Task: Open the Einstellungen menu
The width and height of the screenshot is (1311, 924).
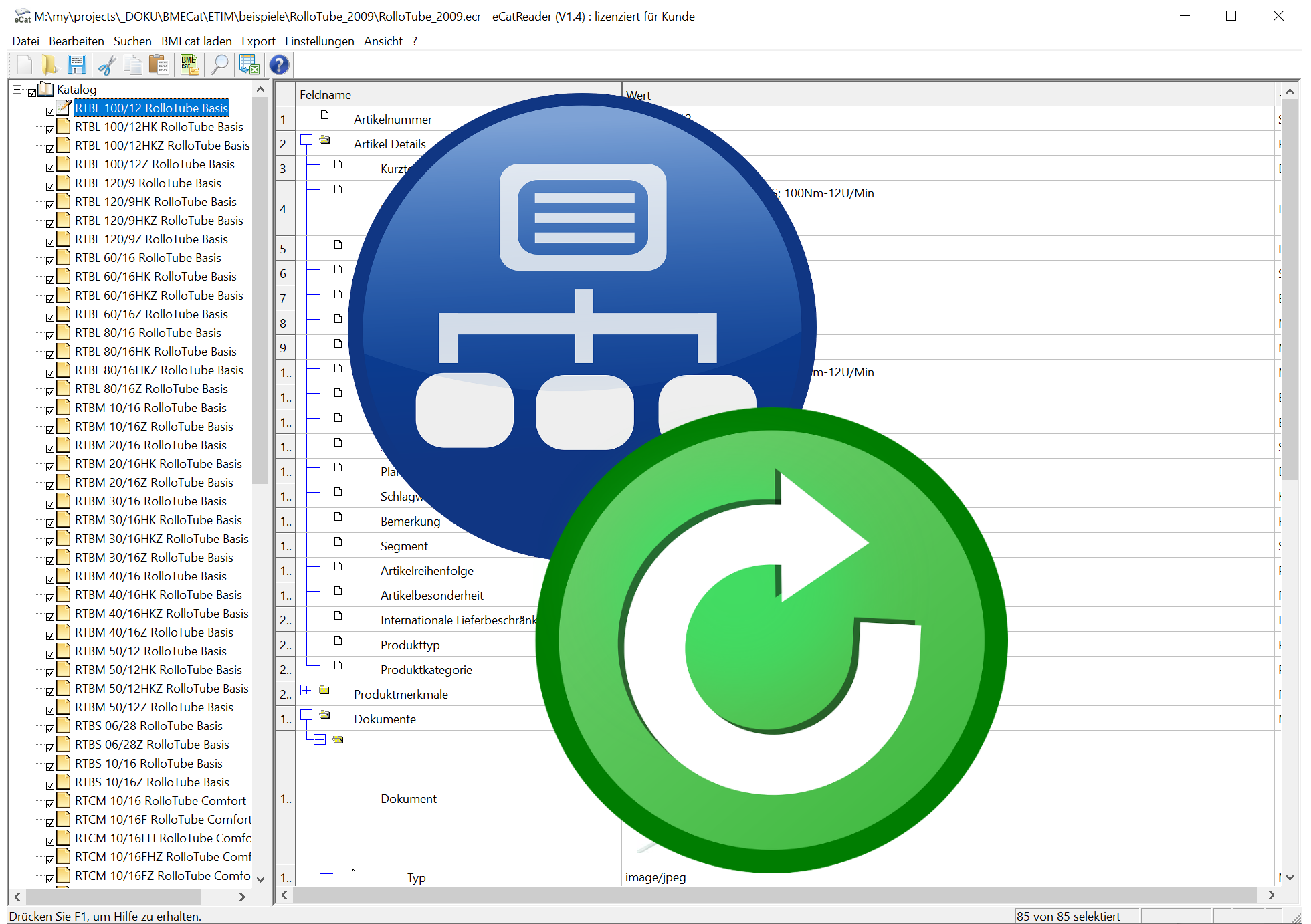Action: point(320,41)
